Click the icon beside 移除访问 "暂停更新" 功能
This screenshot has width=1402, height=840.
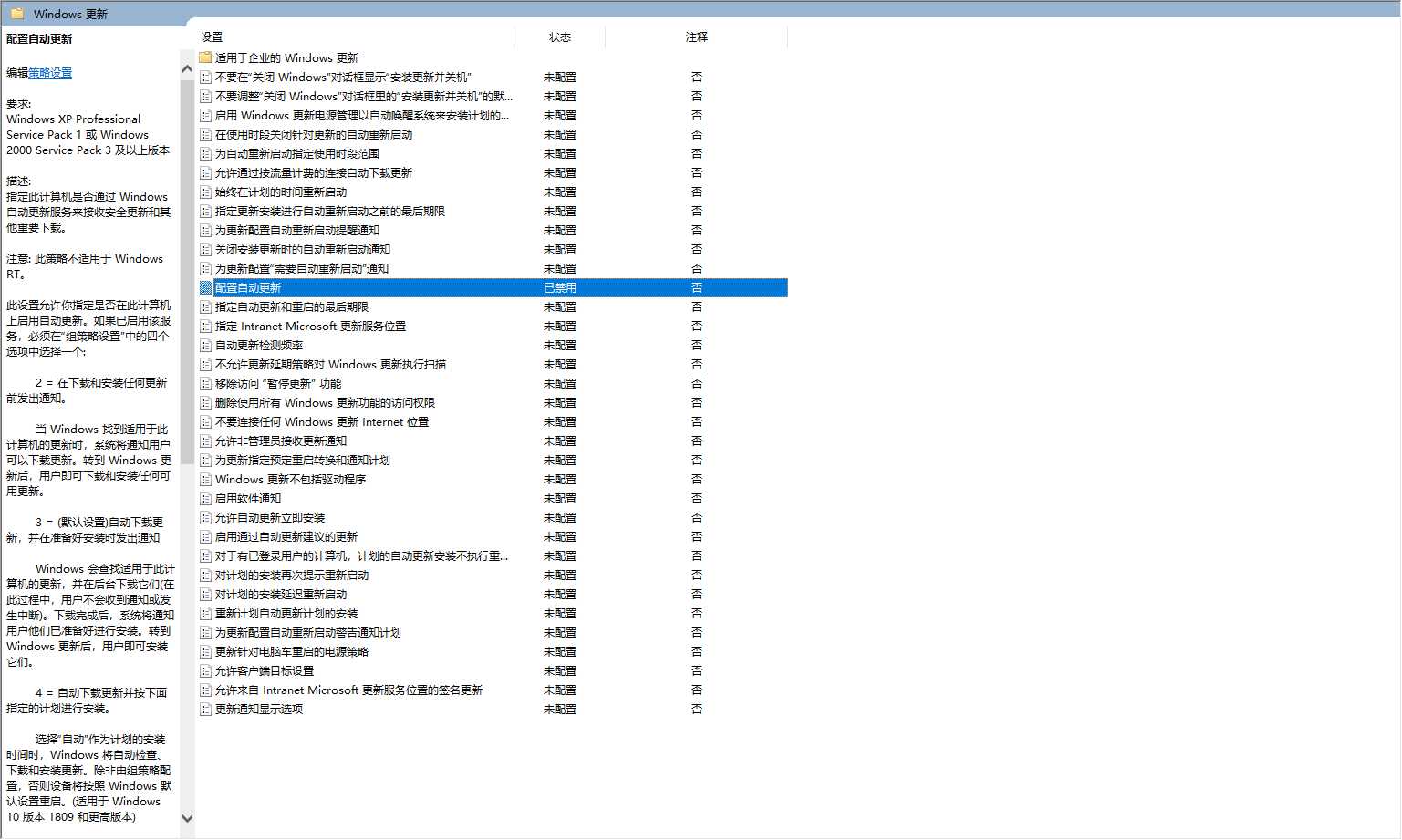click(205, 383)
